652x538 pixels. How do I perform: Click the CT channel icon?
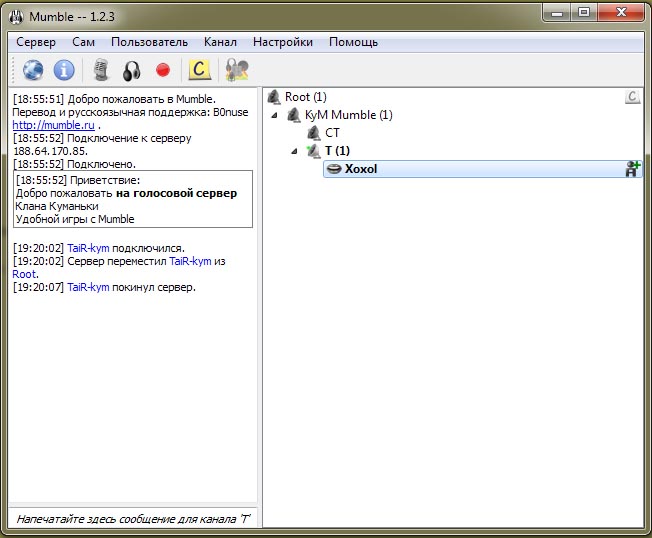tap(314, 133)
